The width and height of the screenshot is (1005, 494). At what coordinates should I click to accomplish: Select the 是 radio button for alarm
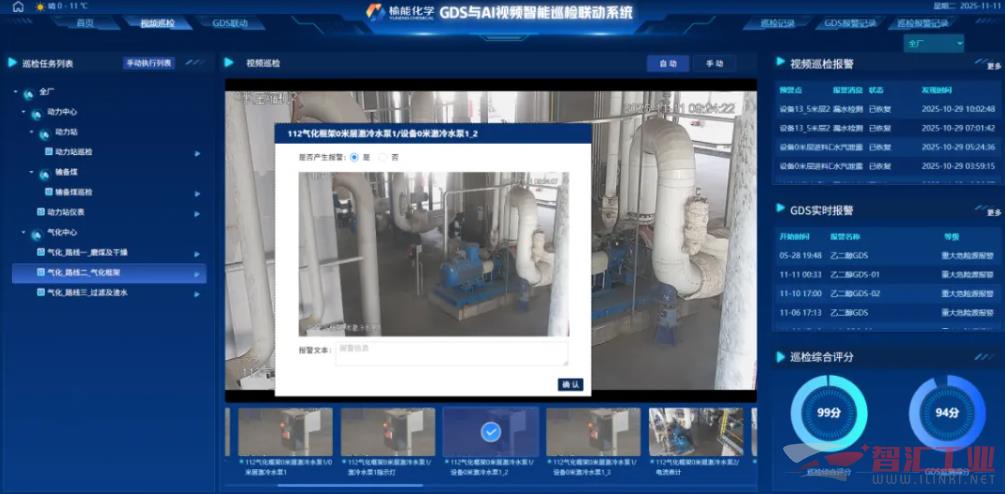pos(354,158)
